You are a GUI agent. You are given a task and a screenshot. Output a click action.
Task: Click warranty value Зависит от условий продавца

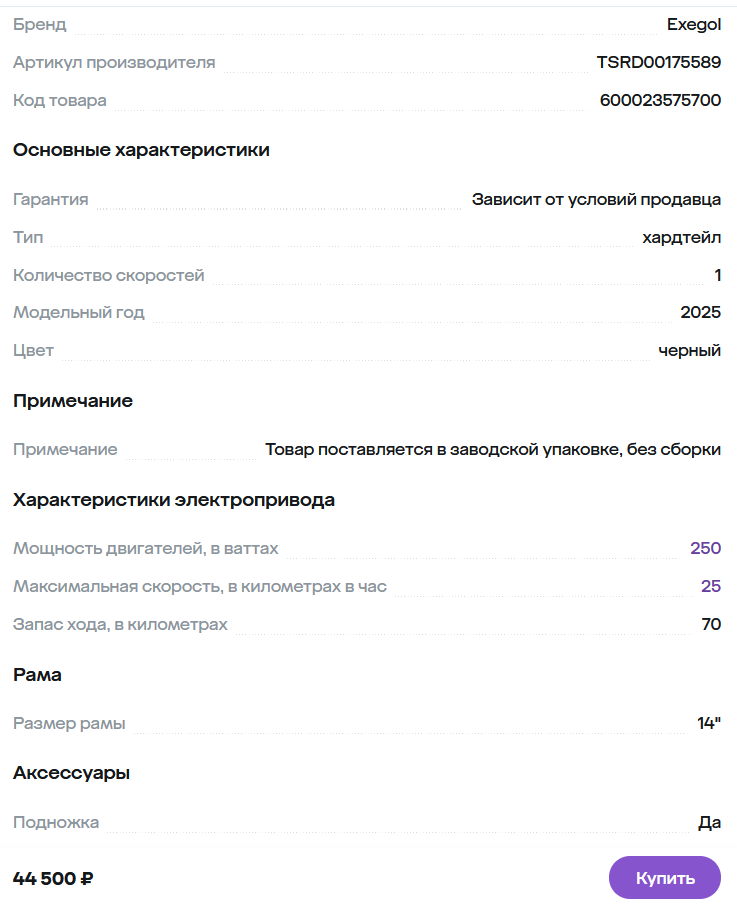(596, 199)
